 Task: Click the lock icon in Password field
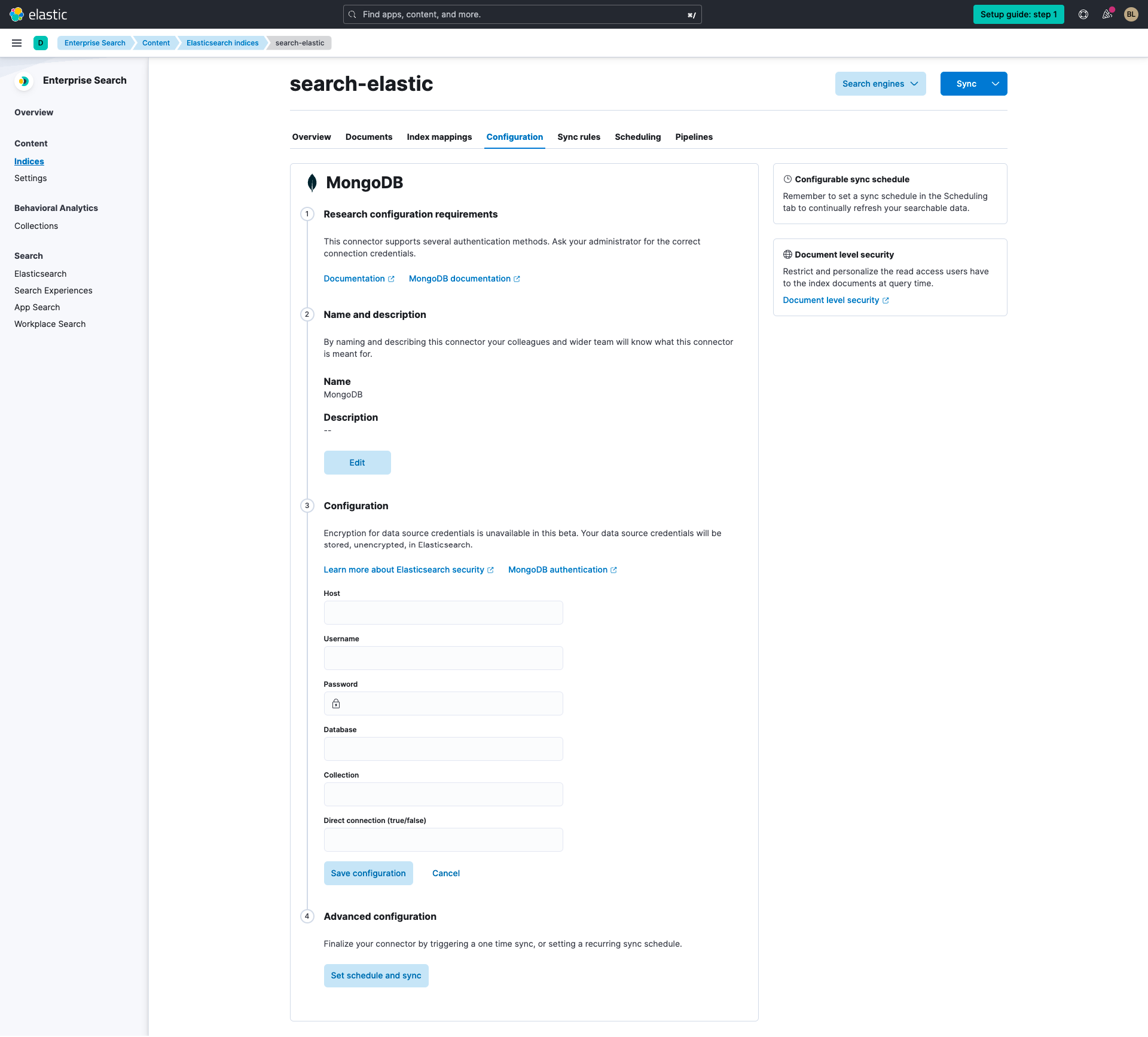[336, 703]
